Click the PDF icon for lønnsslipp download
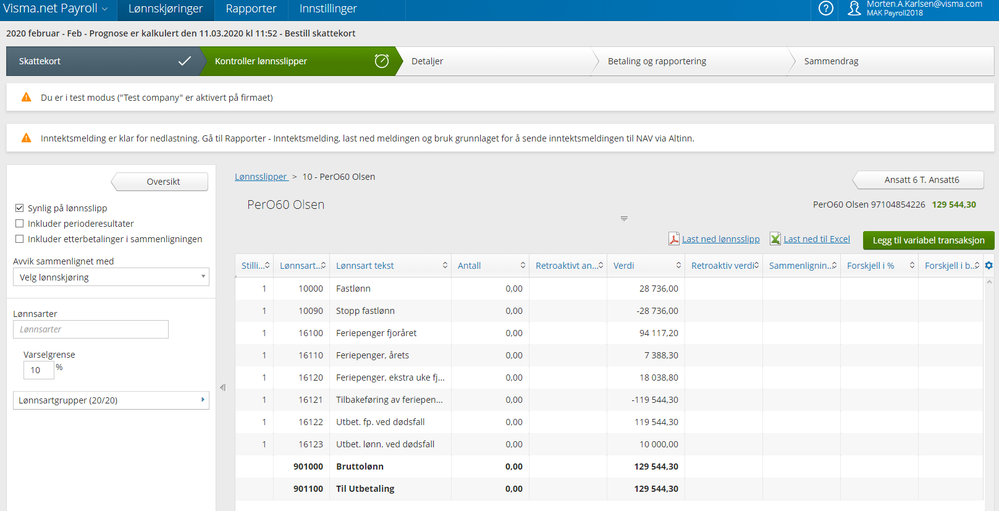 [x=674, y=240]
